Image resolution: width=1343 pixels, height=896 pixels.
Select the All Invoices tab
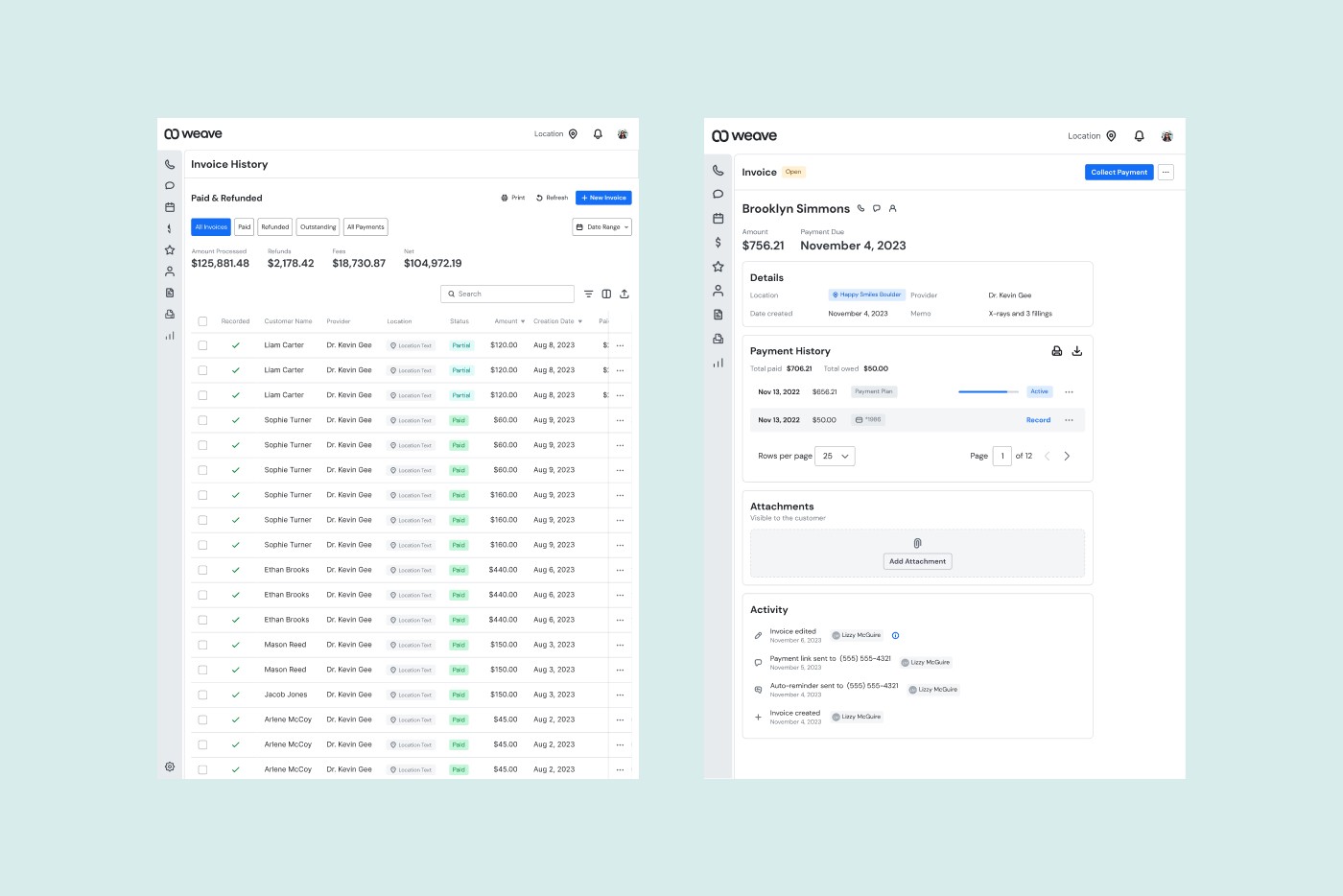[211, 227]
